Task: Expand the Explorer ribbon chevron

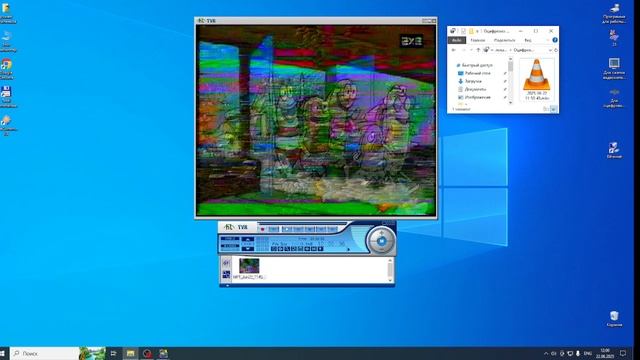Action: 548,40
